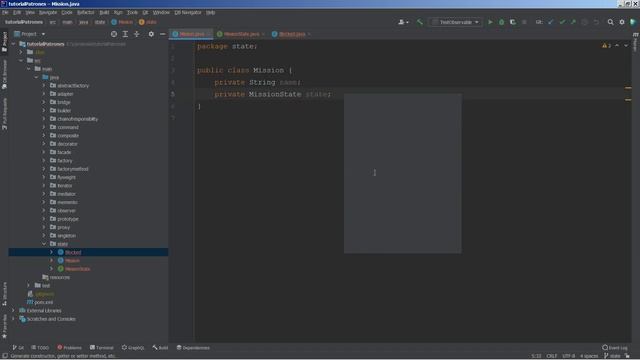Click the CRLF line separator status
640x360 pixels.
tap(552, 356)
